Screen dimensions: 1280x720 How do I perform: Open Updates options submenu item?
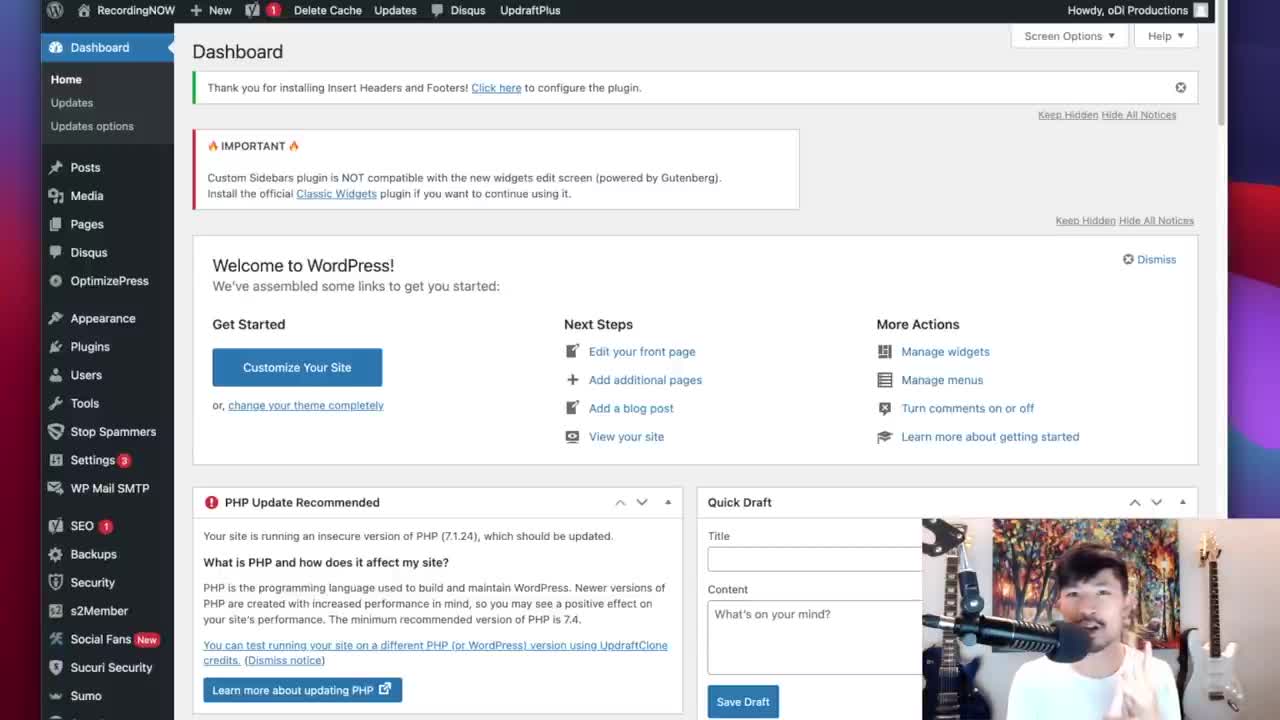tap(92, 126)
